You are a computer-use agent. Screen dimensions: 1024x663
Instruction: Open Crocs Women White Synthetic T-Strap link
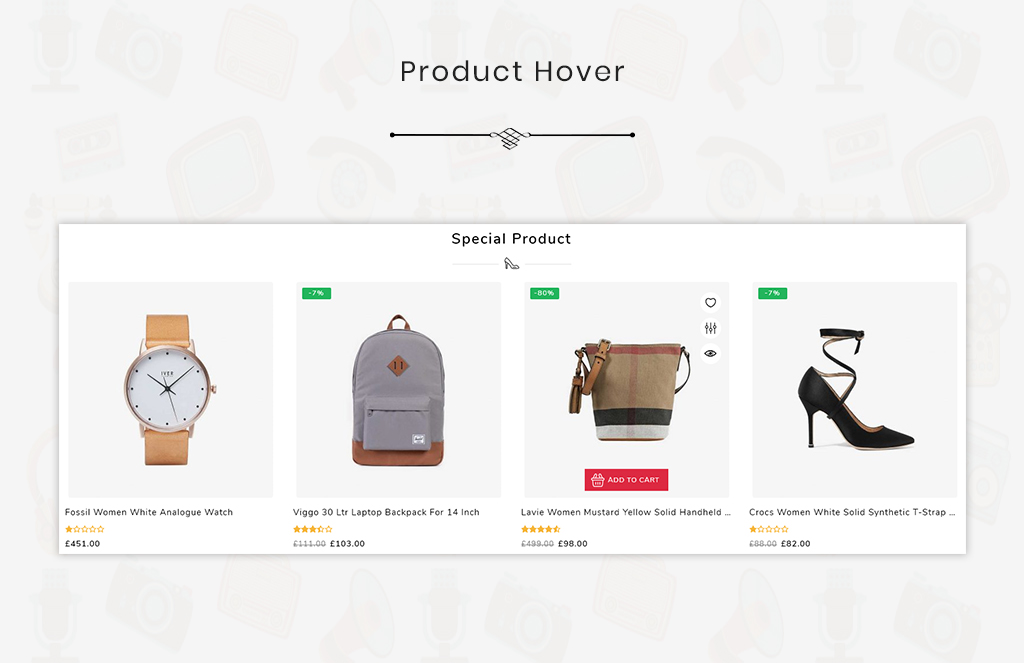point(852,512)
